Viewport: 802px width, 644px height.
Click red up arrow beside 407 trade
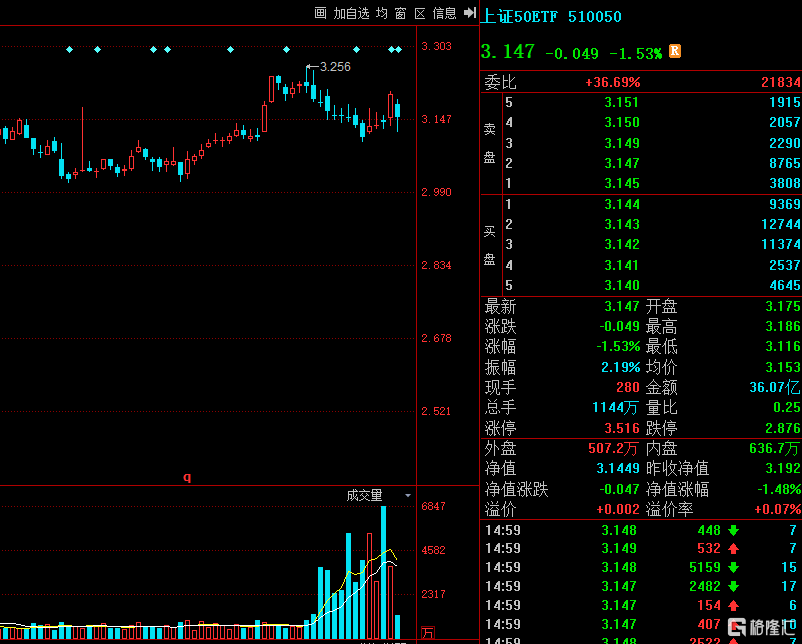click(733, 625)
